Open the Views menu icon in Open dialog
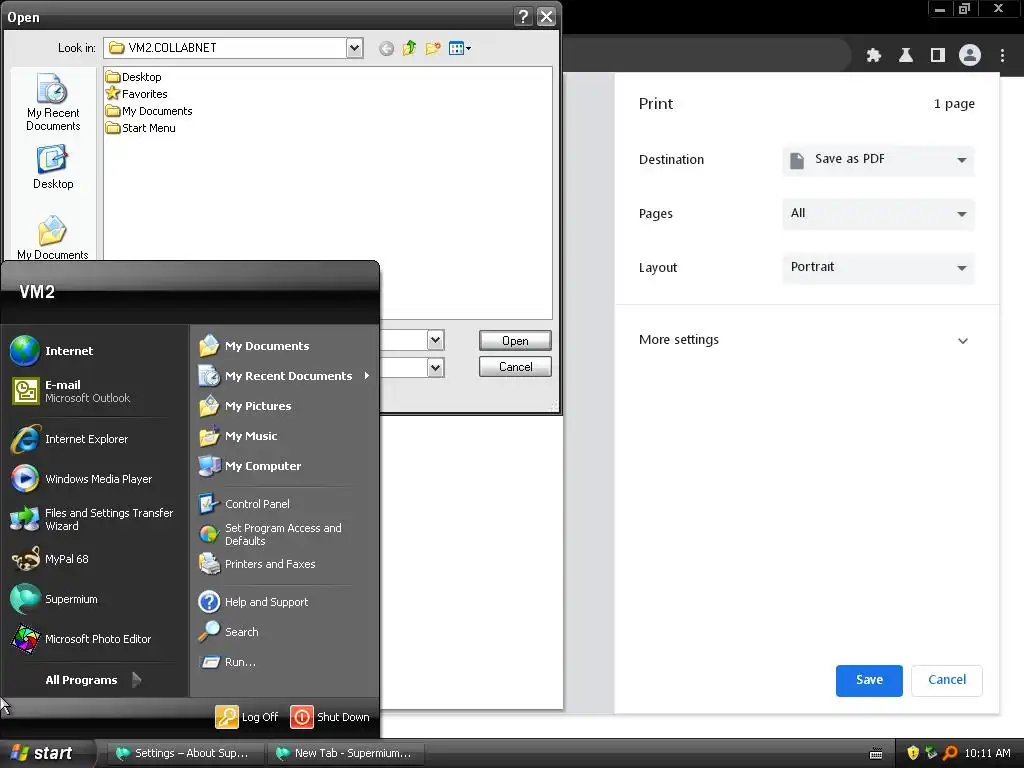The height and width of the screenshot is (768, 1024). coord(460,48)
